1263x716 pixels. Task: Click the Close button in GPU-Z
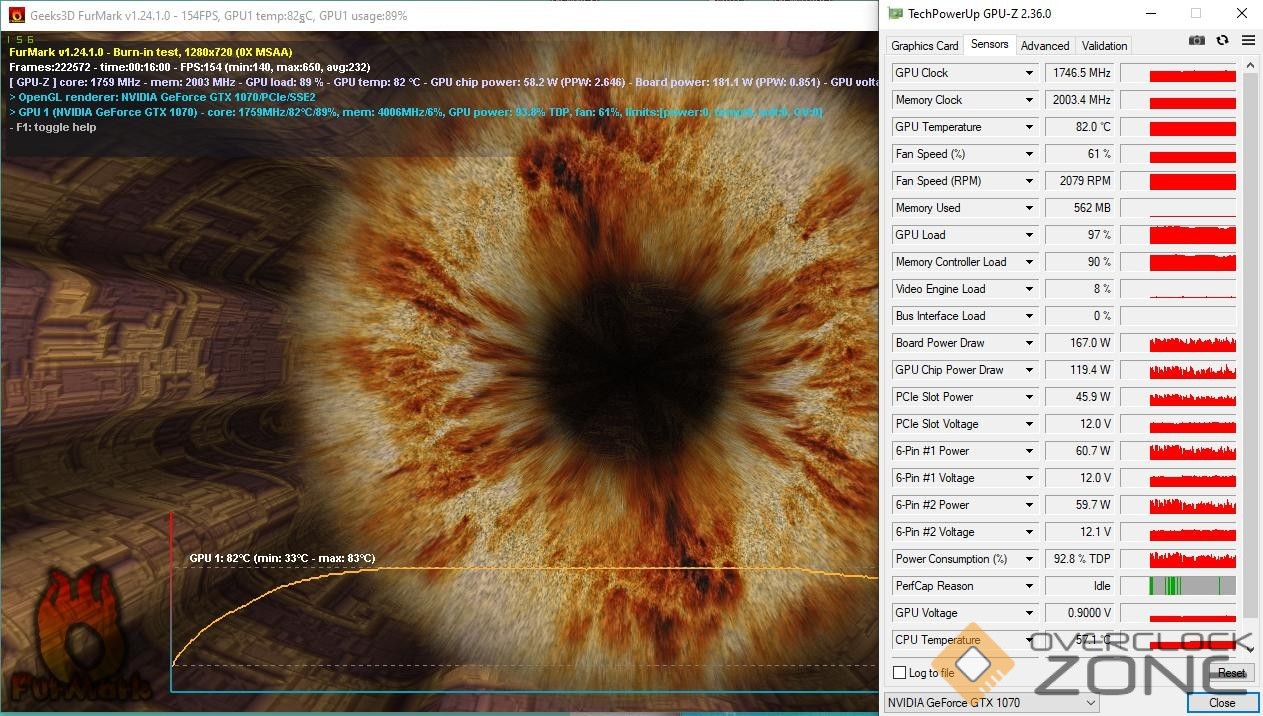(x=1222, y=703)
